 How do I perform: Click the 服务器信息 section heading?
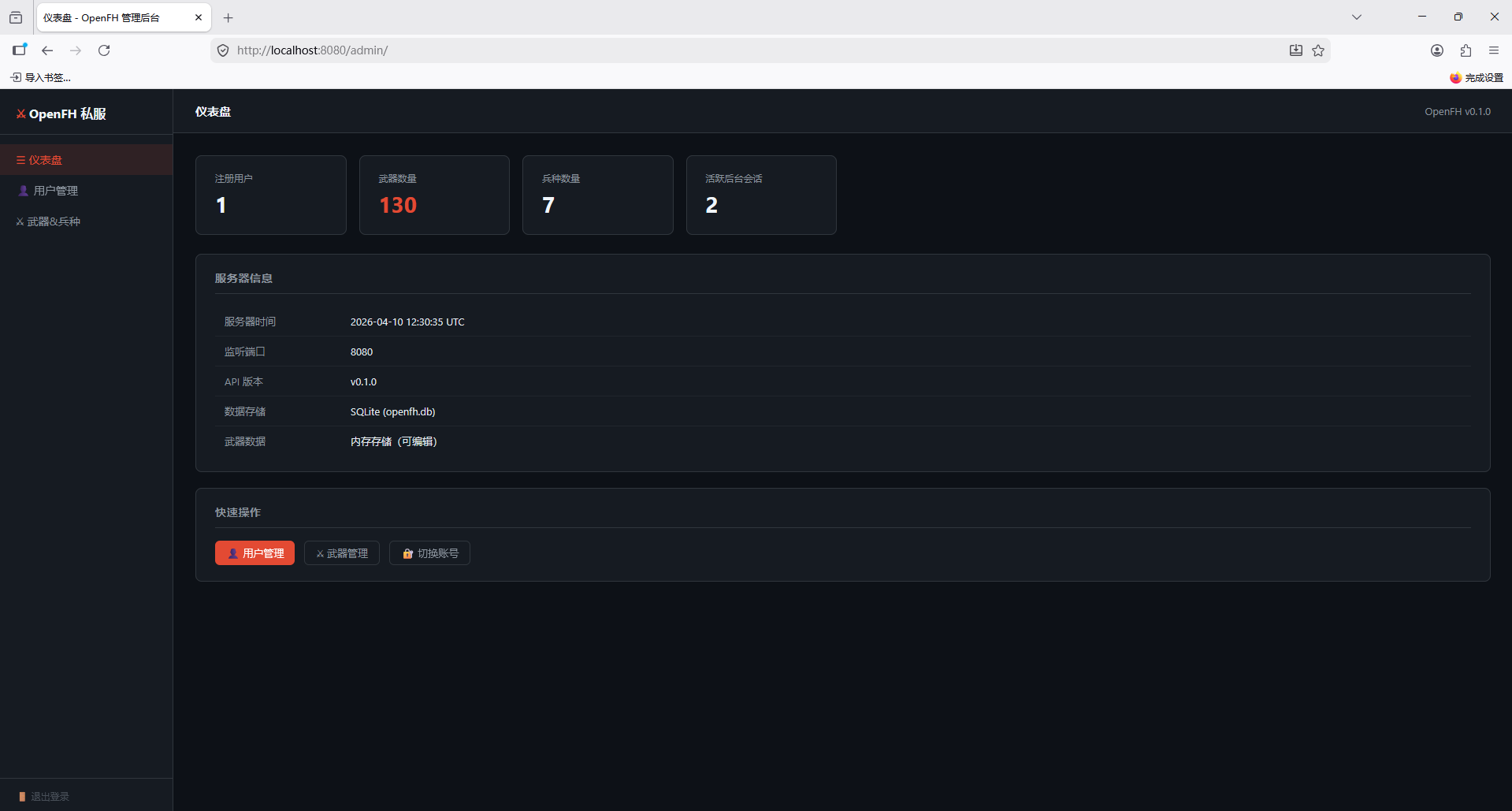[243, 278]
